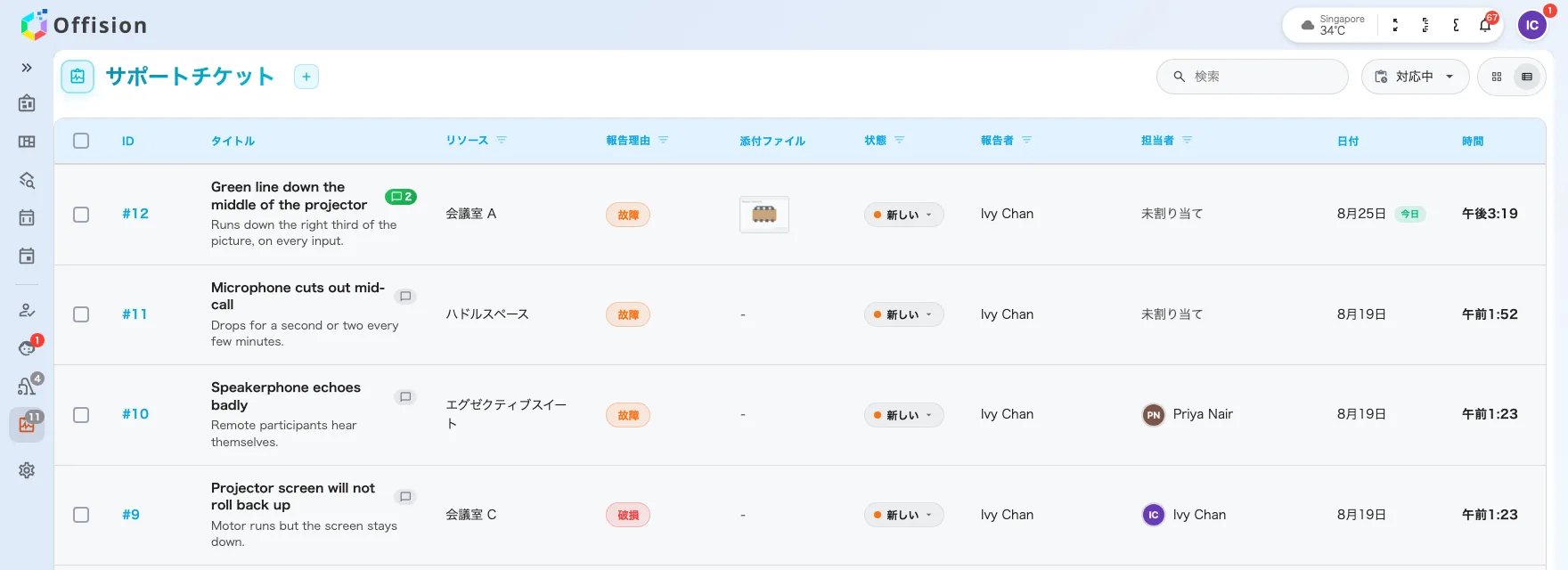Open the settings gear in the sidebar
Image resolution: width=1568 pixels, height=570 pixels.
[27, 470]
